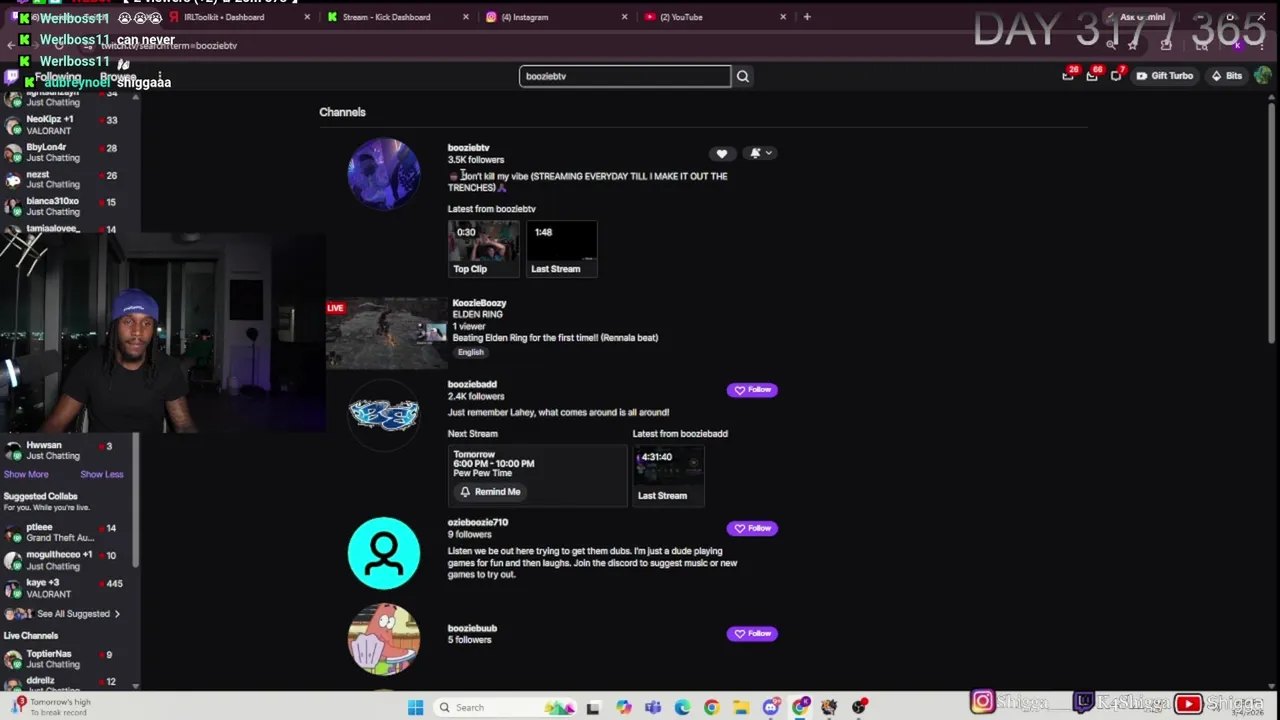1280x720 pixels.
Task: Open ozieboozie710's teal profile avatar
Action: [x=384, y=553]
